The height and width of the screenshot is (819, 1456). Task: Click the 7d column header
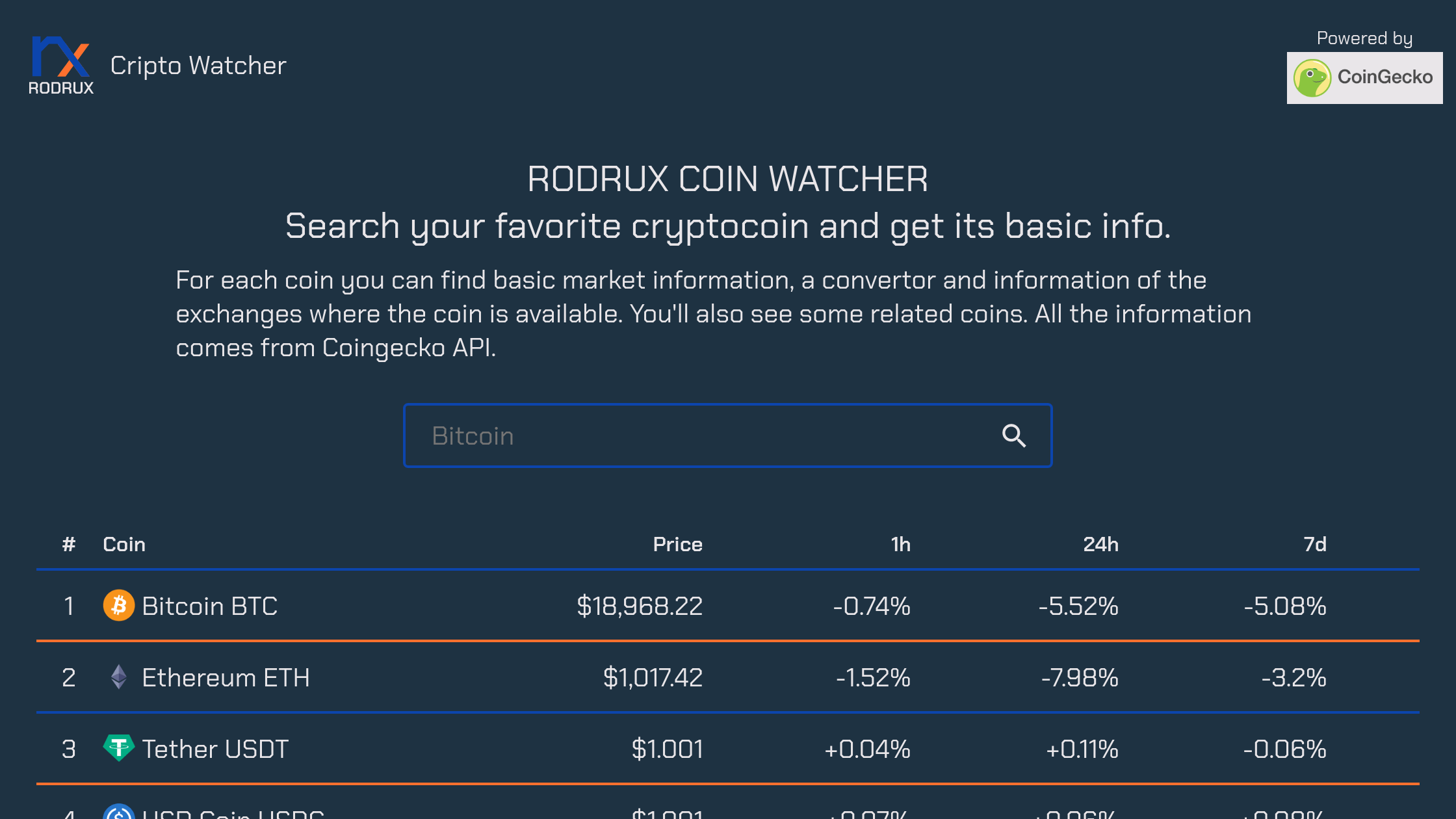tap(1315, 544)
